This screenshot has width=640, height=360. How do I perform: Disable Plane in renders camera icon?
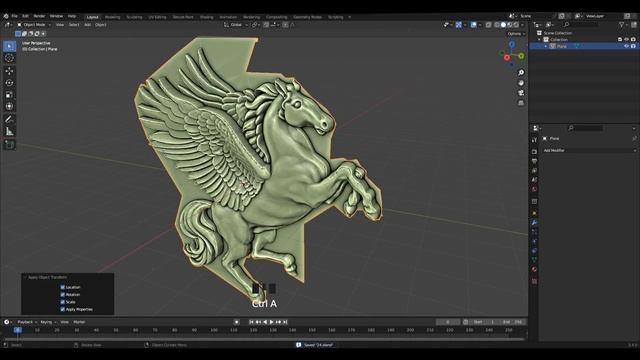click(633, 46)
